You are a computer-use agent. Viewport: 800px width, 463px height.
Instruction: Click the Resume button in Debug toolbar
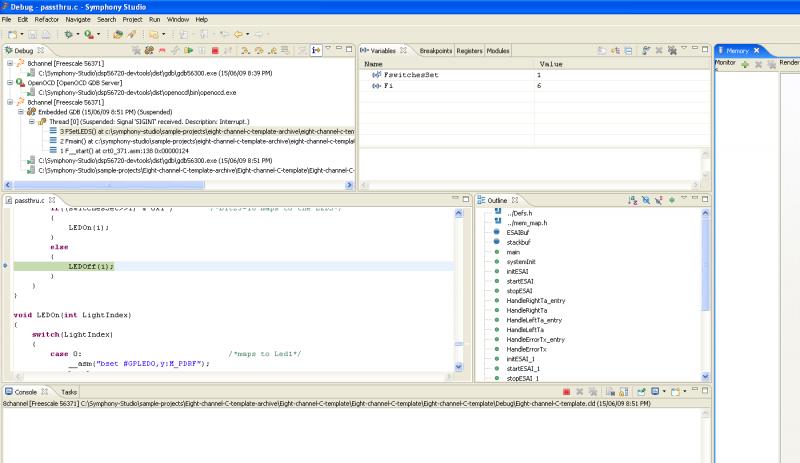(187, 50)
